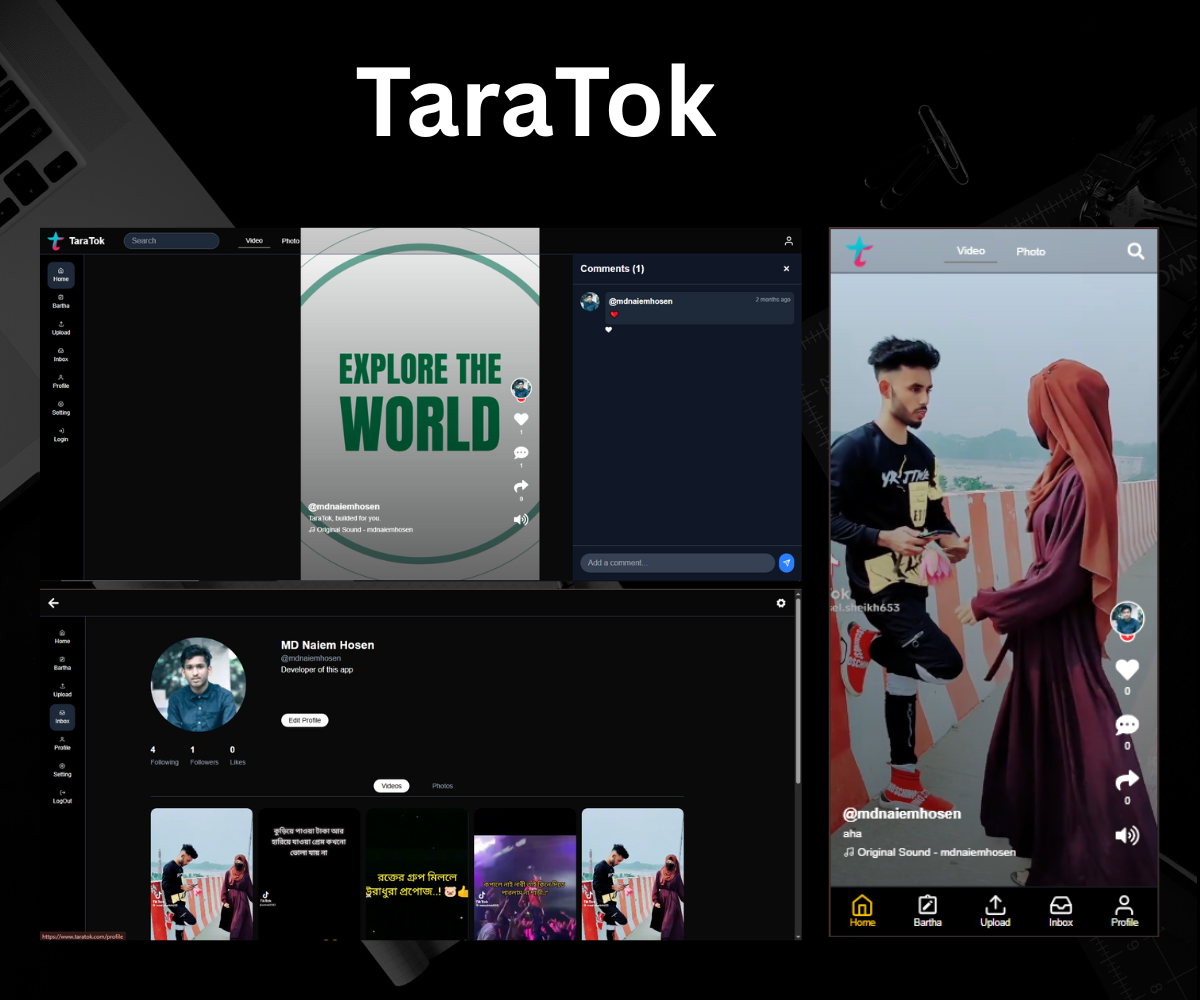The width and height of the screenshot is (1200, 1000).
Task: Open comments bubble on the mobile video
Action: tap(1127, 725)
